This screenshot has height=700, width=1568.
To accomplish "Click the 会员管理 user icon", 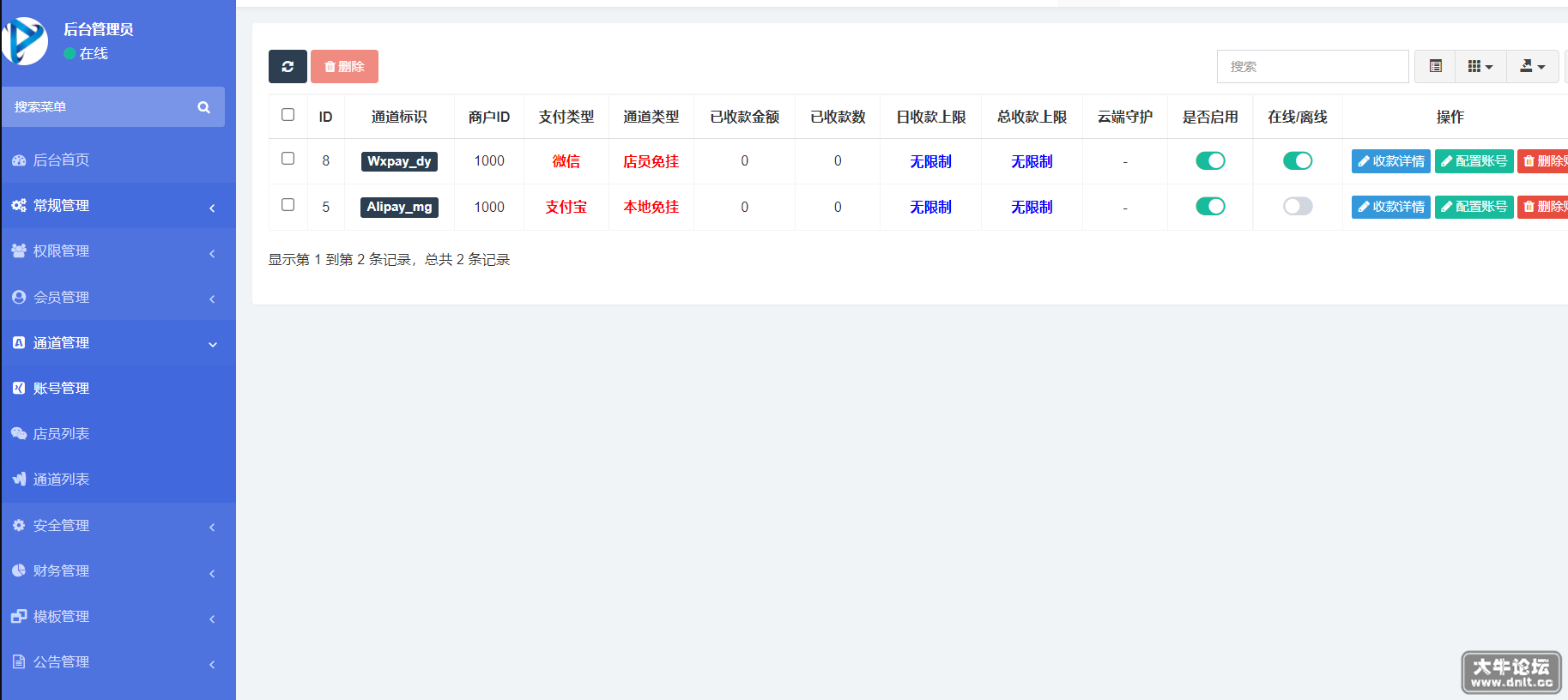I will (x=19, y=297).
